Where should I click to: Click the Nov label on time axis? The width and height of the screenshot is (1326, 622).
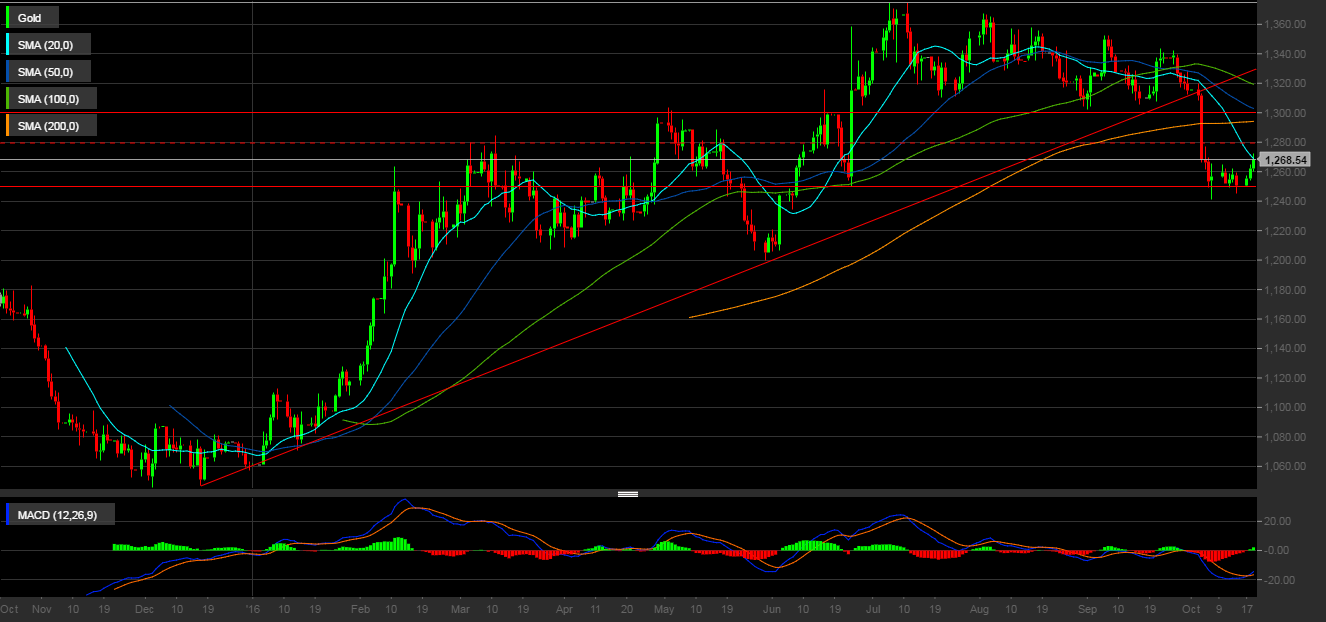[41, 609]
